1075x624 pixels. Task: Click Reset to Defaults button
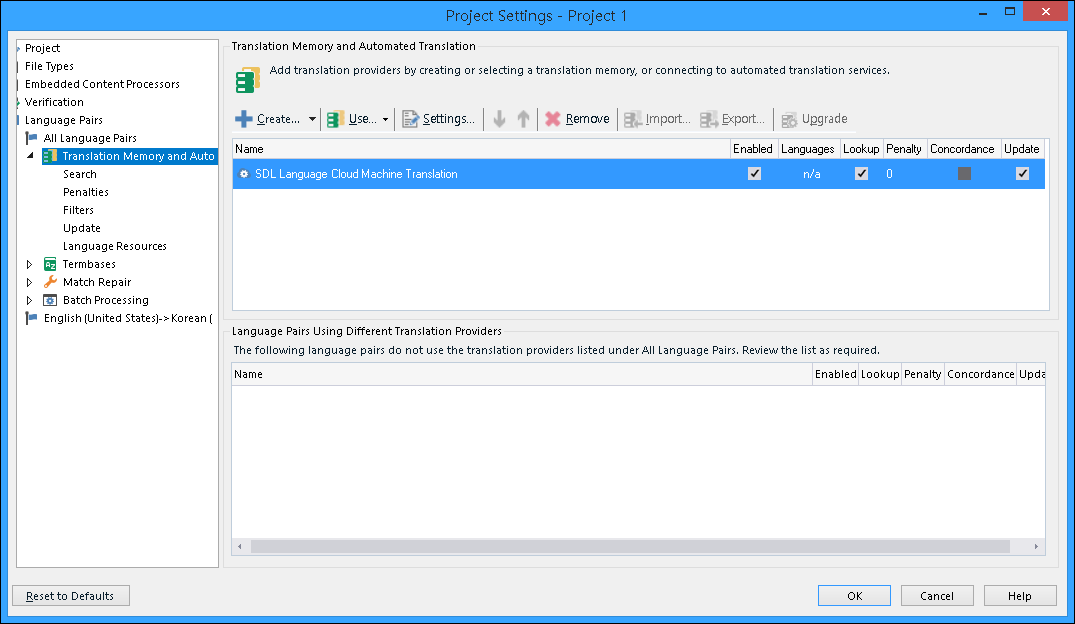71,596
